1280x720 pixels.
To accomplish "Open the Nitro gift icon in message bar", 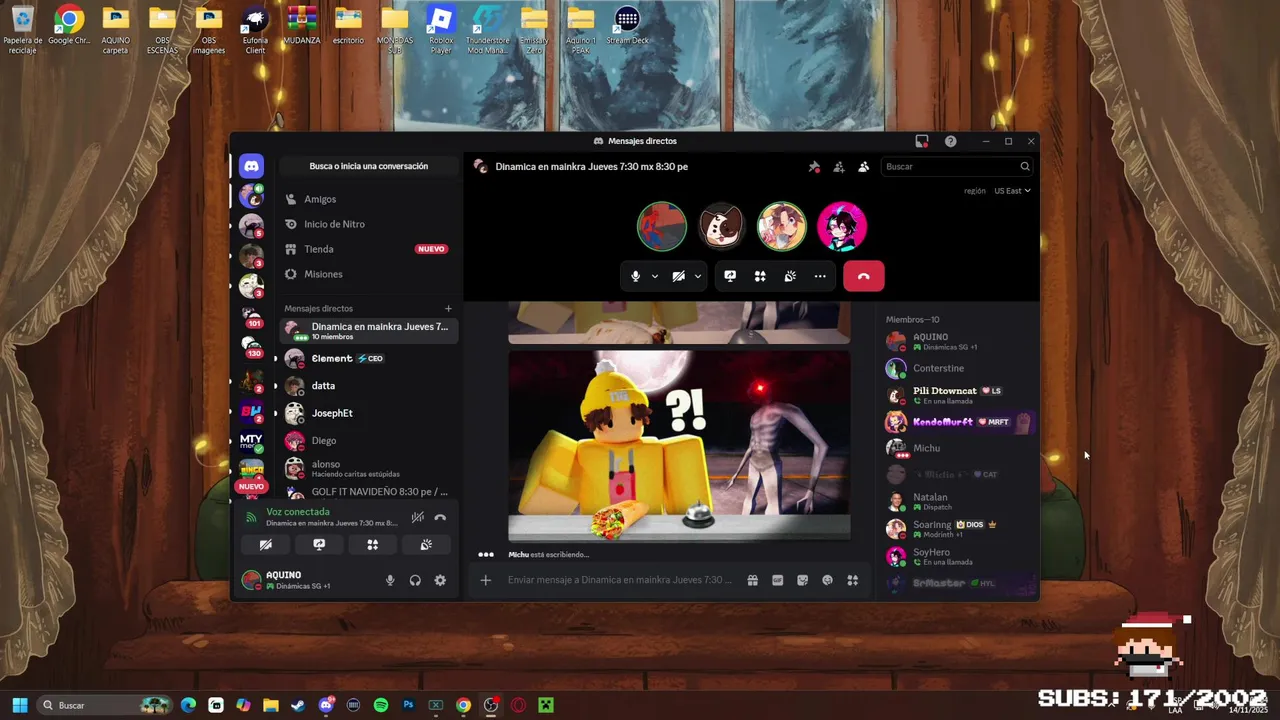I will (752, 580).
